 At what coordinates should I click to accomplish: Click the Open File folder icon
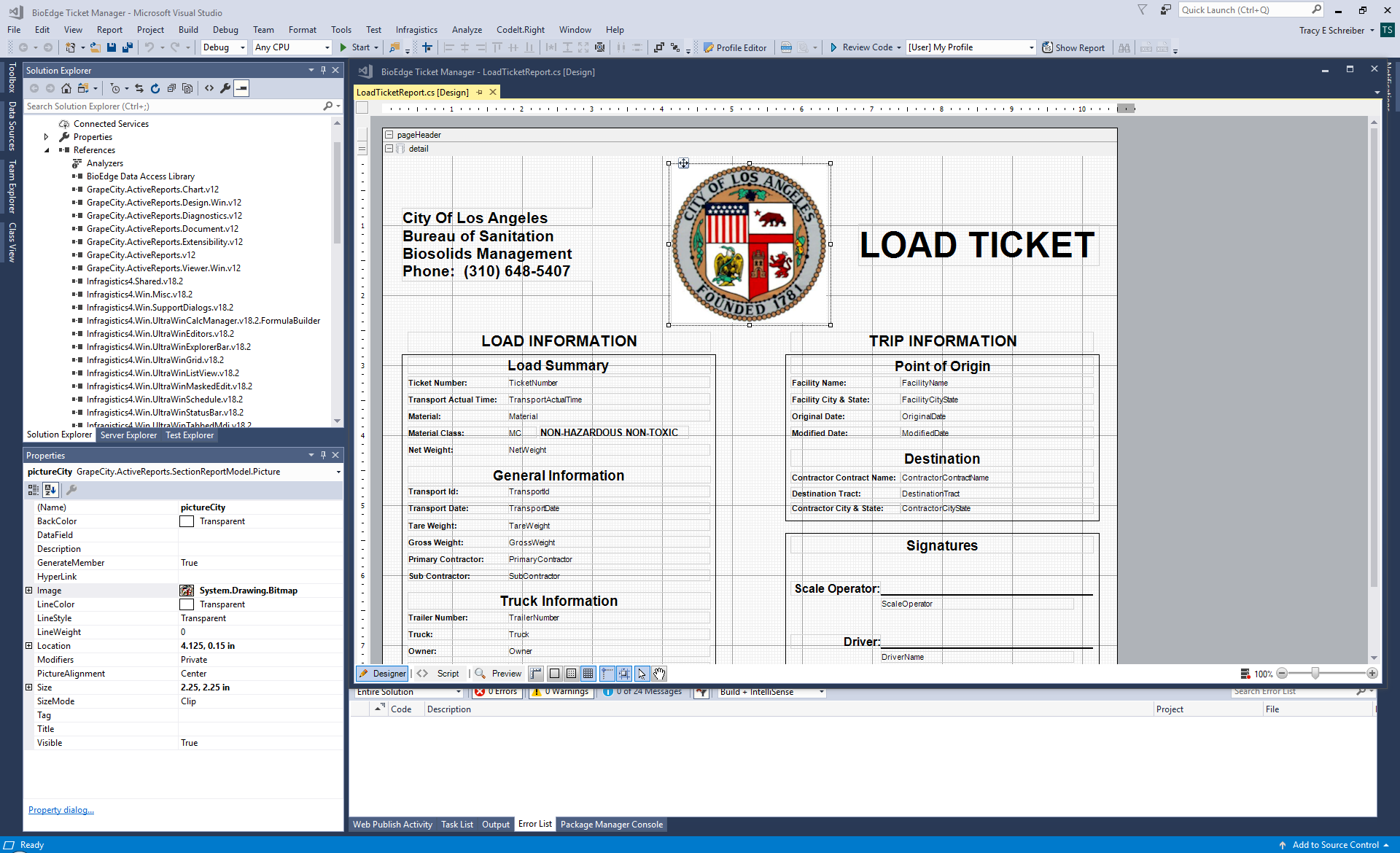click(x=96, y=47)
